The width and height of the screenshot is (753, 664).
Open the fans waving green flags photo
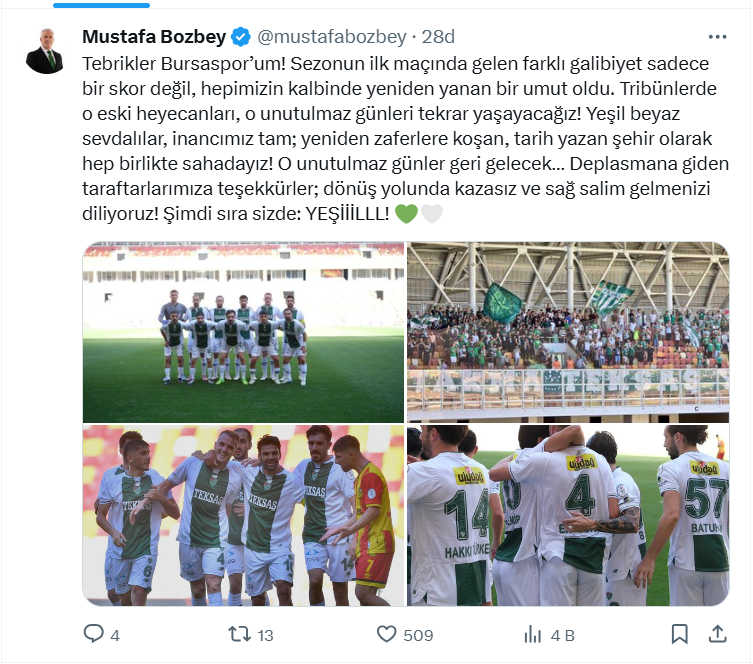[x=568, y=332]
